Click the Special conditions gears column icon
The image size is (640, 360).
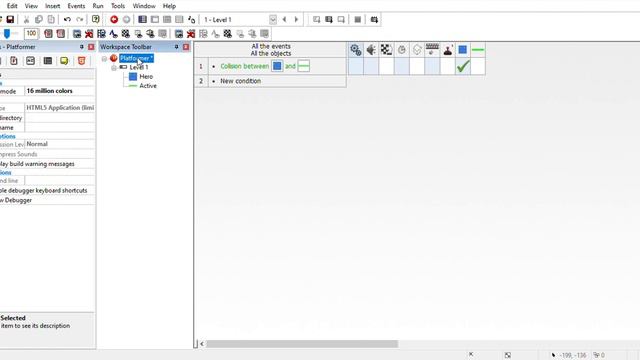click(x=356, y=50)
